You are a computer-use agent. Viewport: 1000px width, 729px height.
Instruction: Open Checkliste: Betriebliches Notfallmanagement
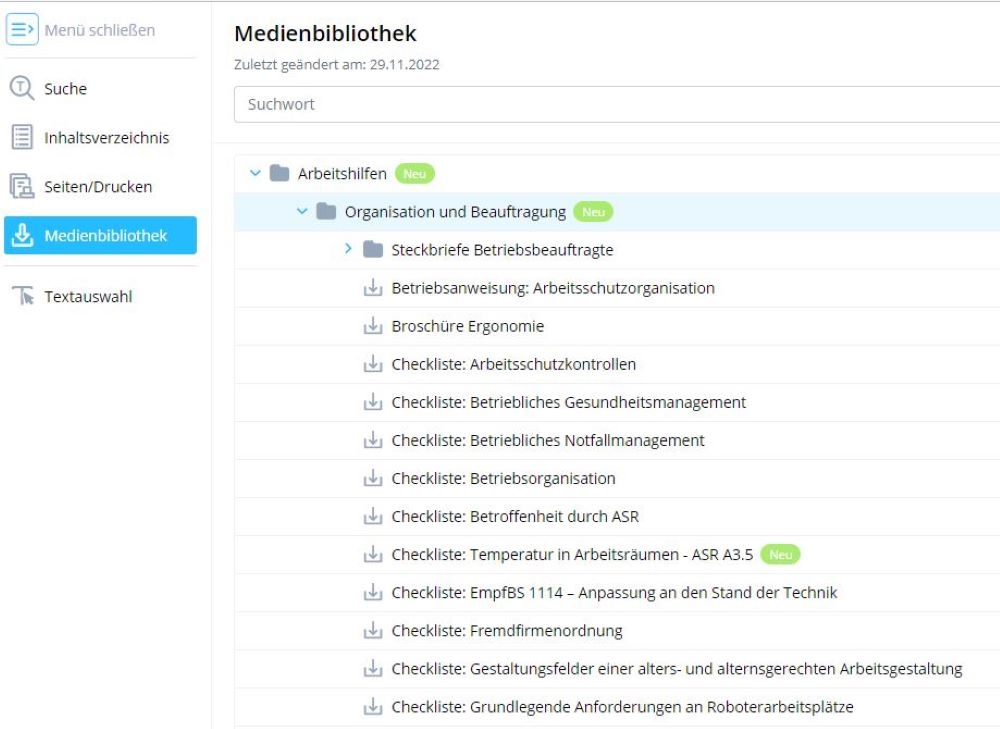point(548,440)
